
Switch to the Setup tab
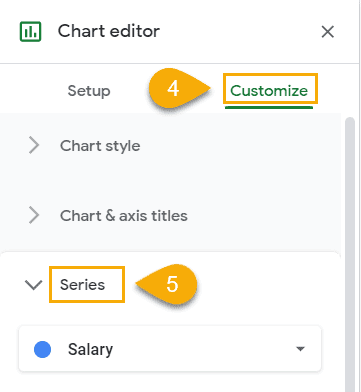click(89, 91)
